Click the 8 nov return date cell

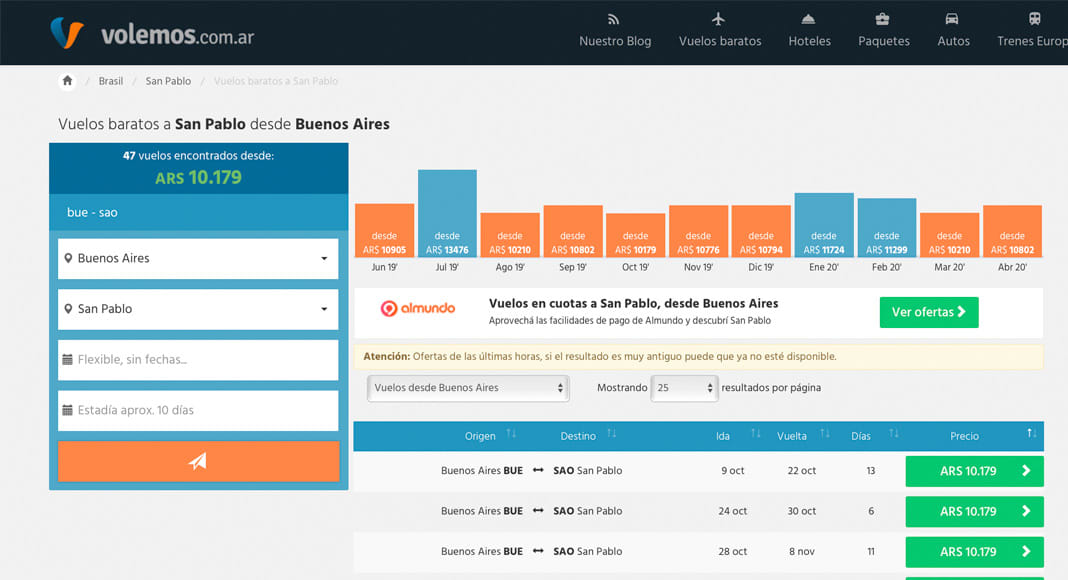click(802, 552)
